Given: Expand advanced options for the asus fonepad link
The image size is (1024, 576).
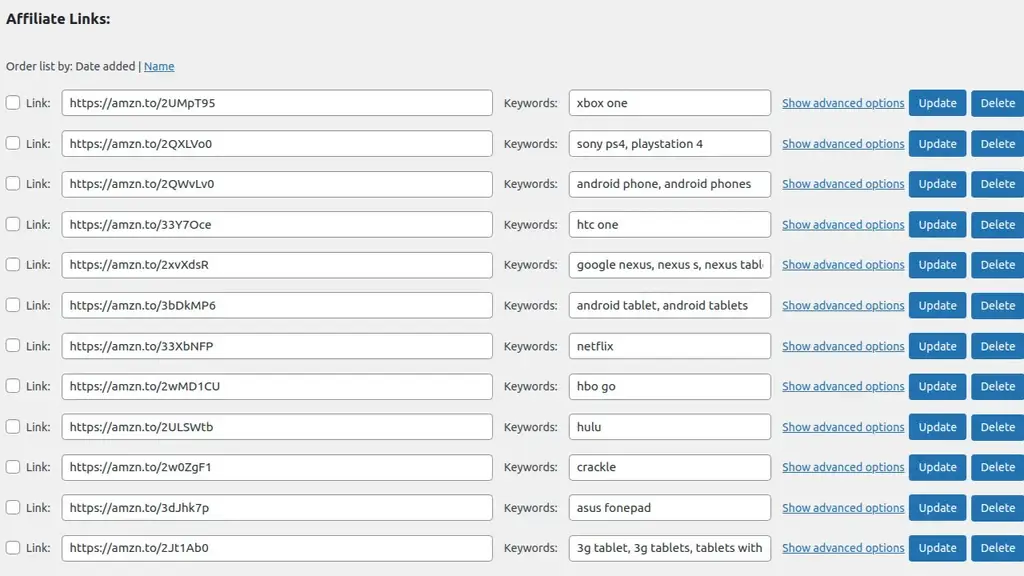Looking at the screenshot, I should pos(842,507).
